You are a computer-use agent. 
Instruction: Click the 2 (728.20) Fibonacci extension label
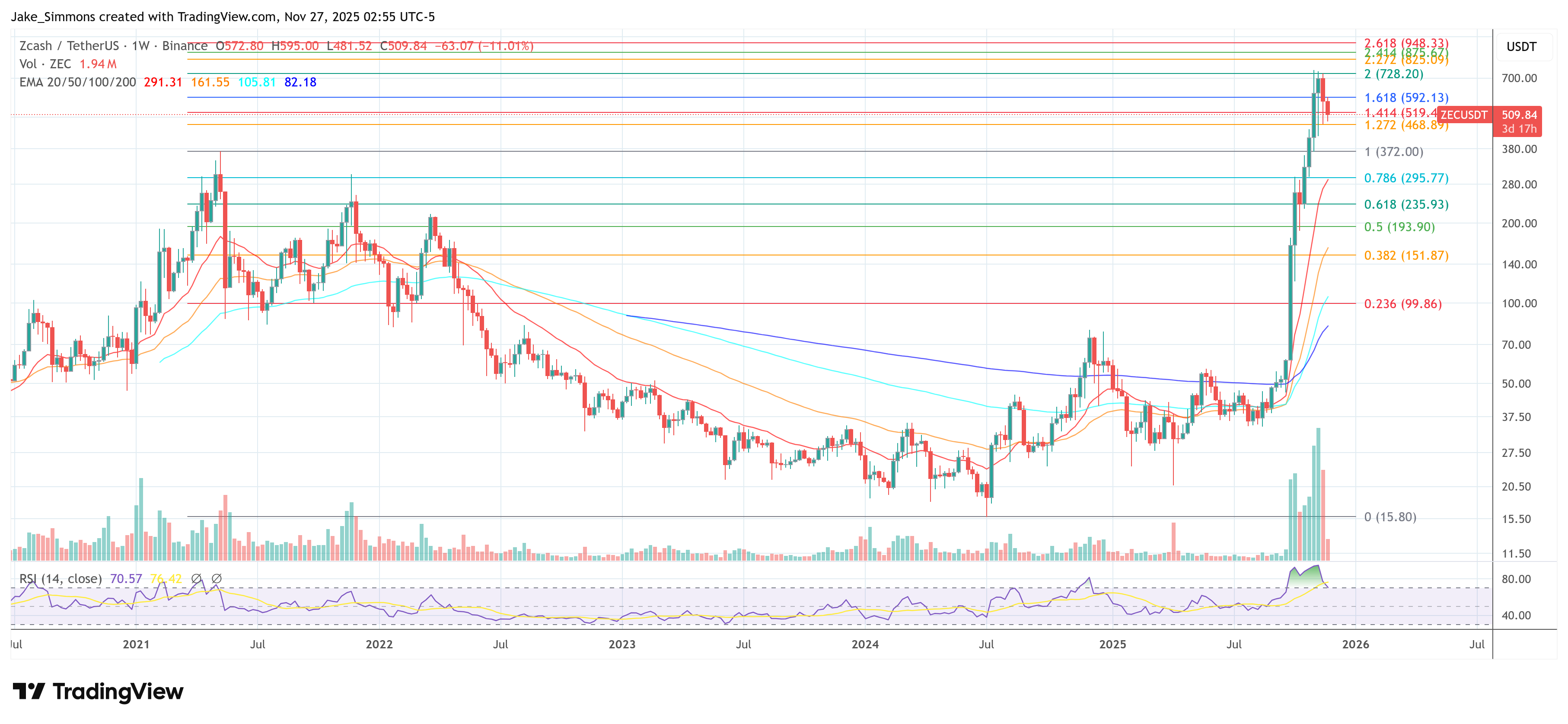pyautogui.click(x=1393, y=74)
